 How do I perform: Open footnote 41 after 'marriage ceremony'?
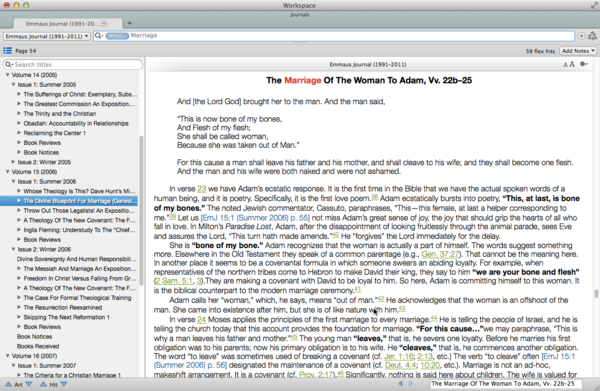coord(357,289)
